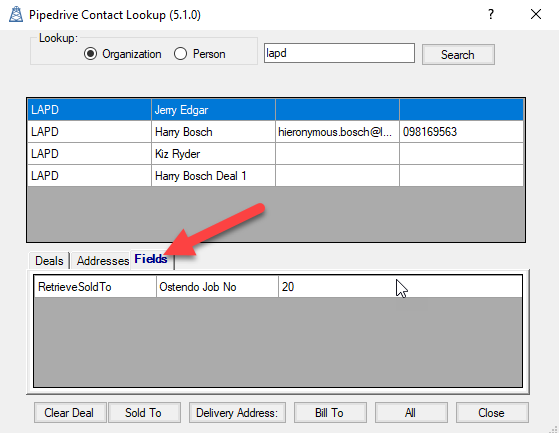
Task: Select the Harry Bosch contact row
Action: point(275,132)
